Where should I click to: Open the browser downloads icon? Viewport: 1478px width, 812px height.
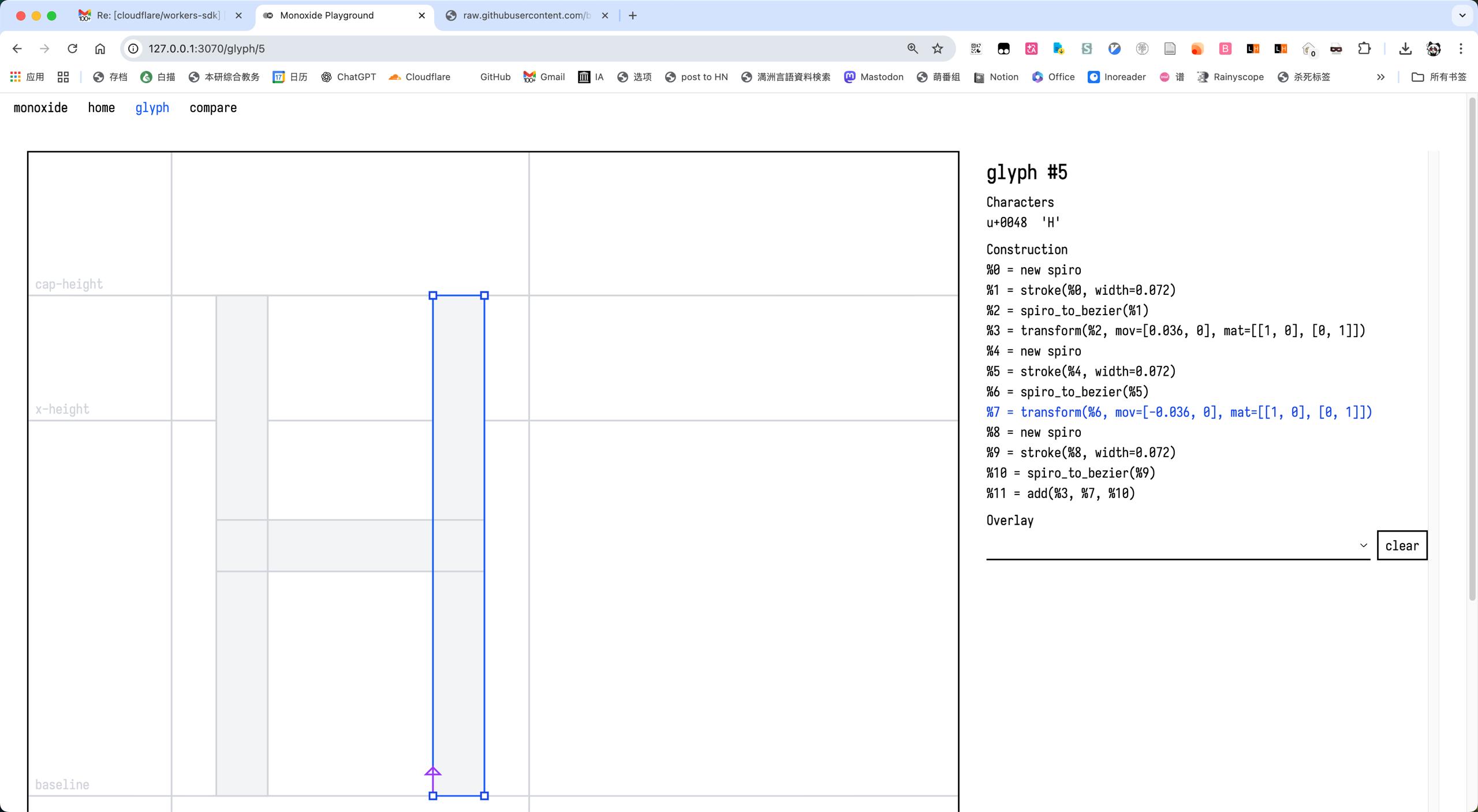coord(1405,48)
